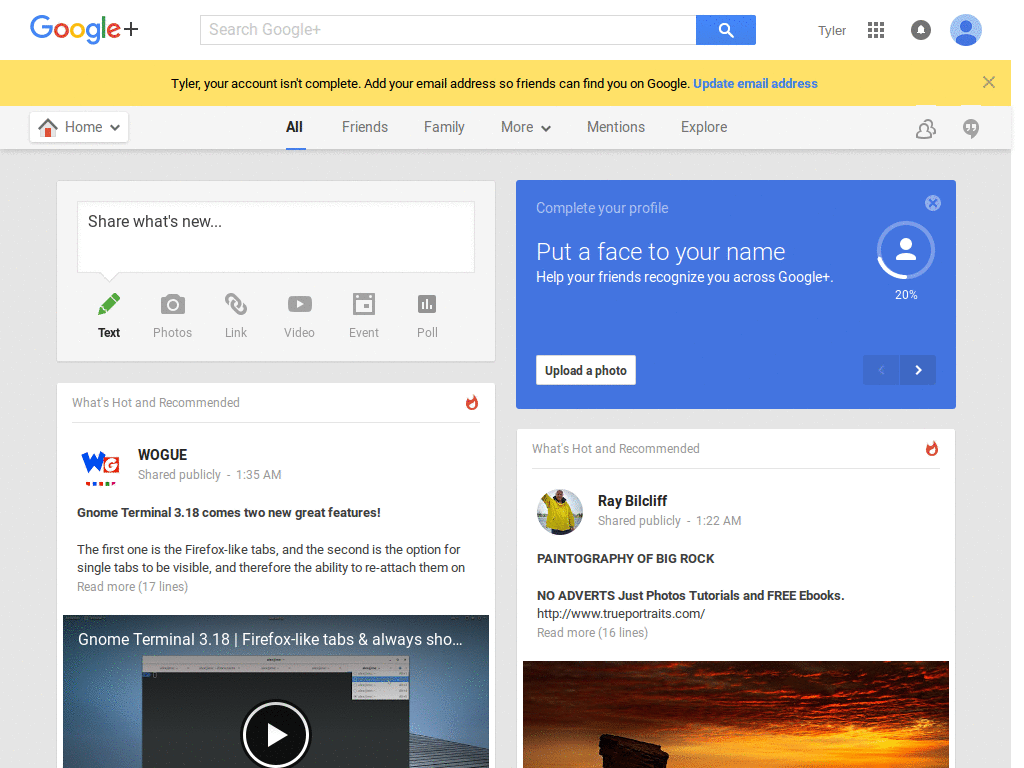Screen dimensions: 1024x768
Task: Create a Poll from the share box
Action: coord(427,316)
